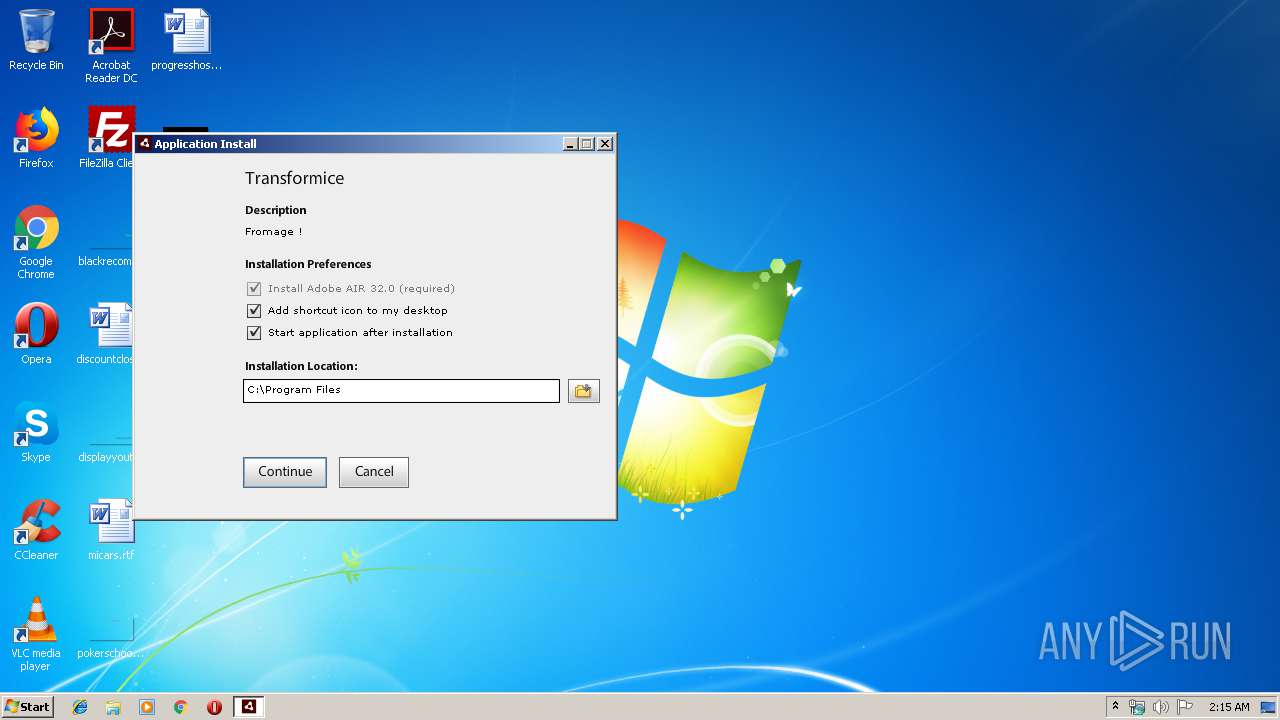Open Action Center flag icon
This screenshot has width=1280, height=720.
tap(1185, 707)
